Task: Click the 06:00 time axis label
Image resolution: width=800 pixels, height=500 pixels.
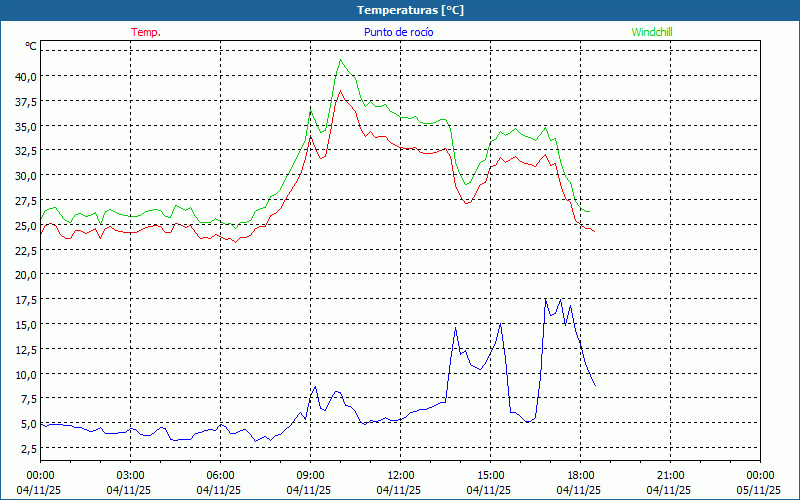Action: coord(220,475)
